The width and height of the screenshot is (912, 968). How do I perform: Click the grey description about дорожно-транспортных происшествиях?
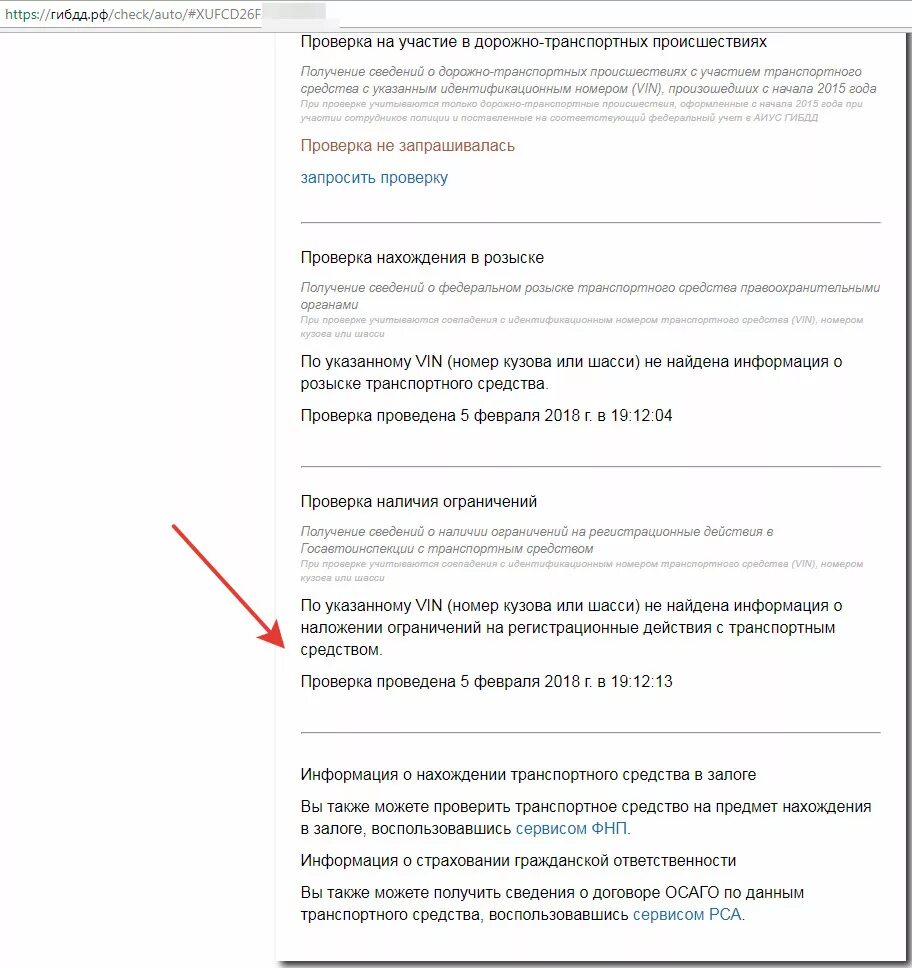588,80
